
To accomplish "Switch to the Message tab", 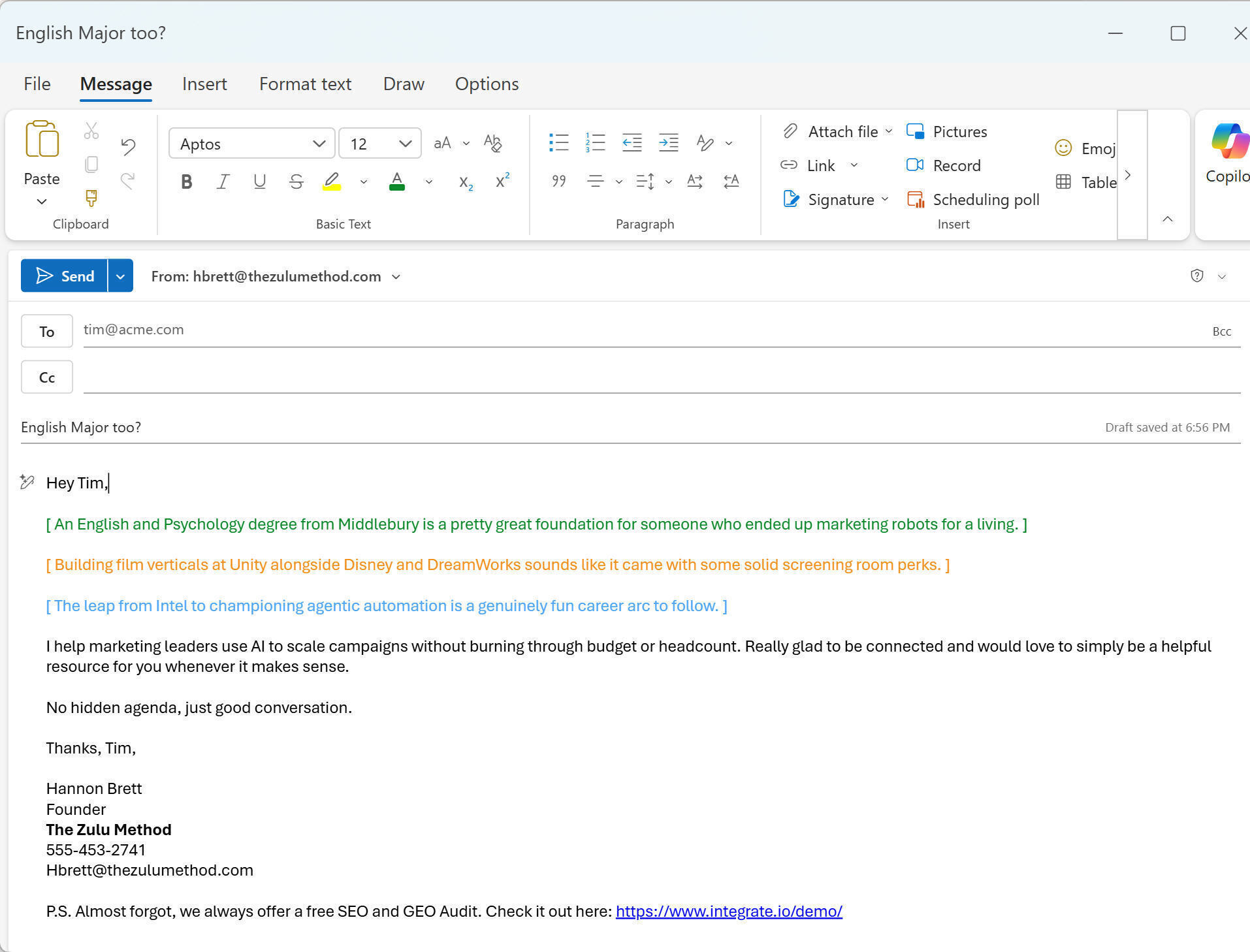I will [x=116, y=84].
